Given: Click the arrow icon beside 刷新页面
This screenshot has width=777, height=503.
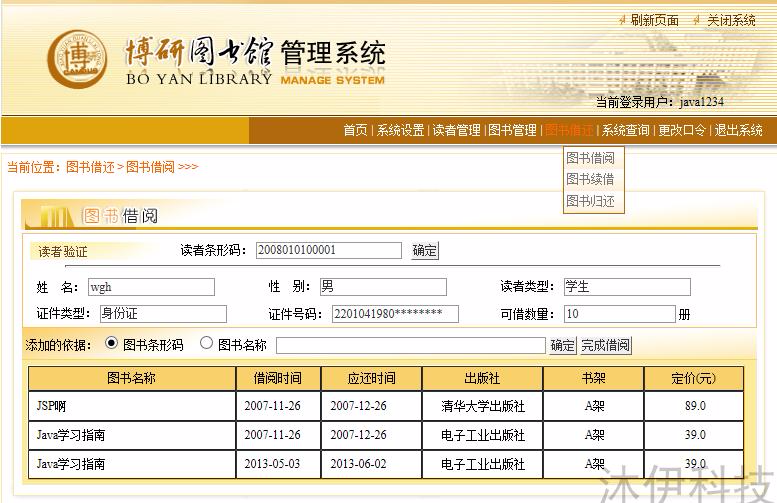Looking at the screenshot, I should point(622,20).
